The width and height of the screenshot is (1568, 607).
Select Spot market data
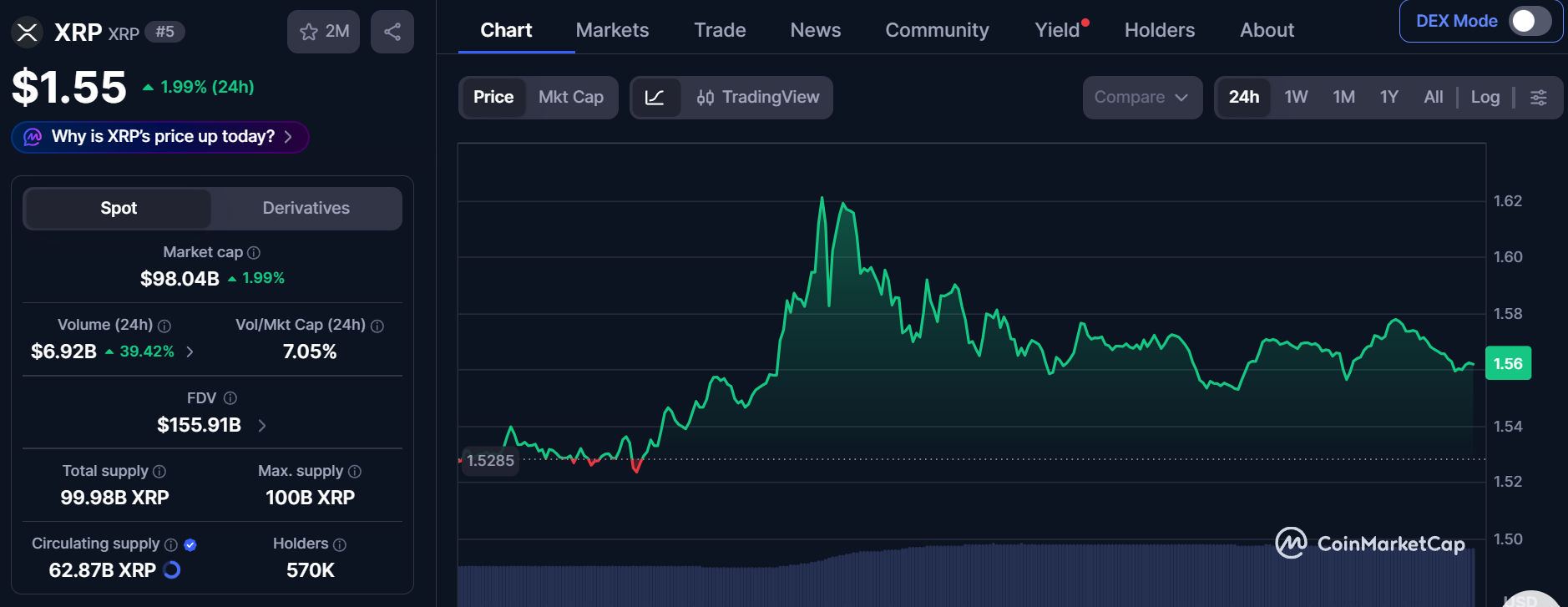[x=119, y=209]
